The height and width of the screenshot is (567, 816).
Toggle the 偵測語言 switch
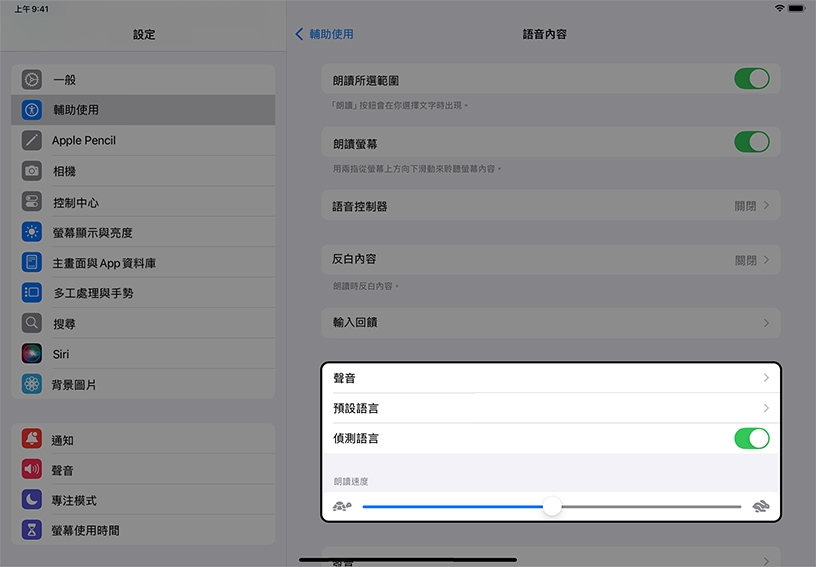[751, 438]
